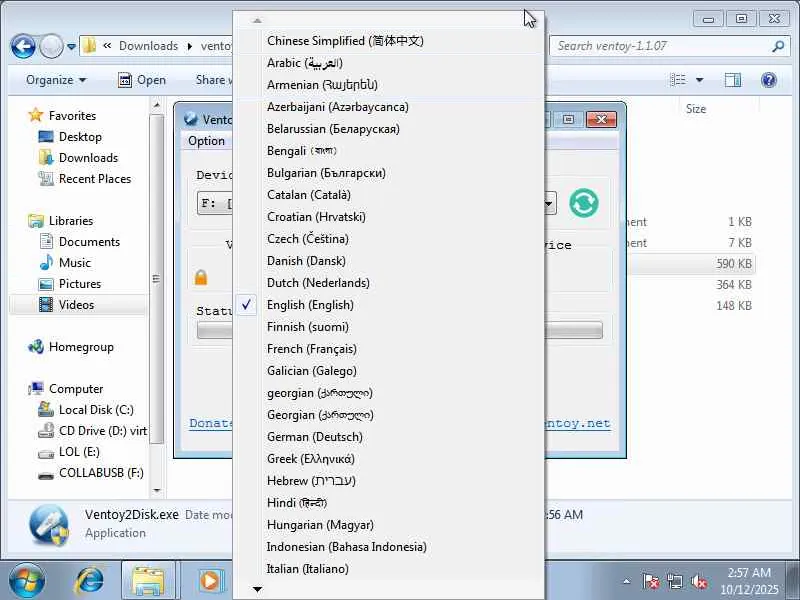Open Downloads in navigation pane
Screen dimensions: 800x600
tap(79, 158)
